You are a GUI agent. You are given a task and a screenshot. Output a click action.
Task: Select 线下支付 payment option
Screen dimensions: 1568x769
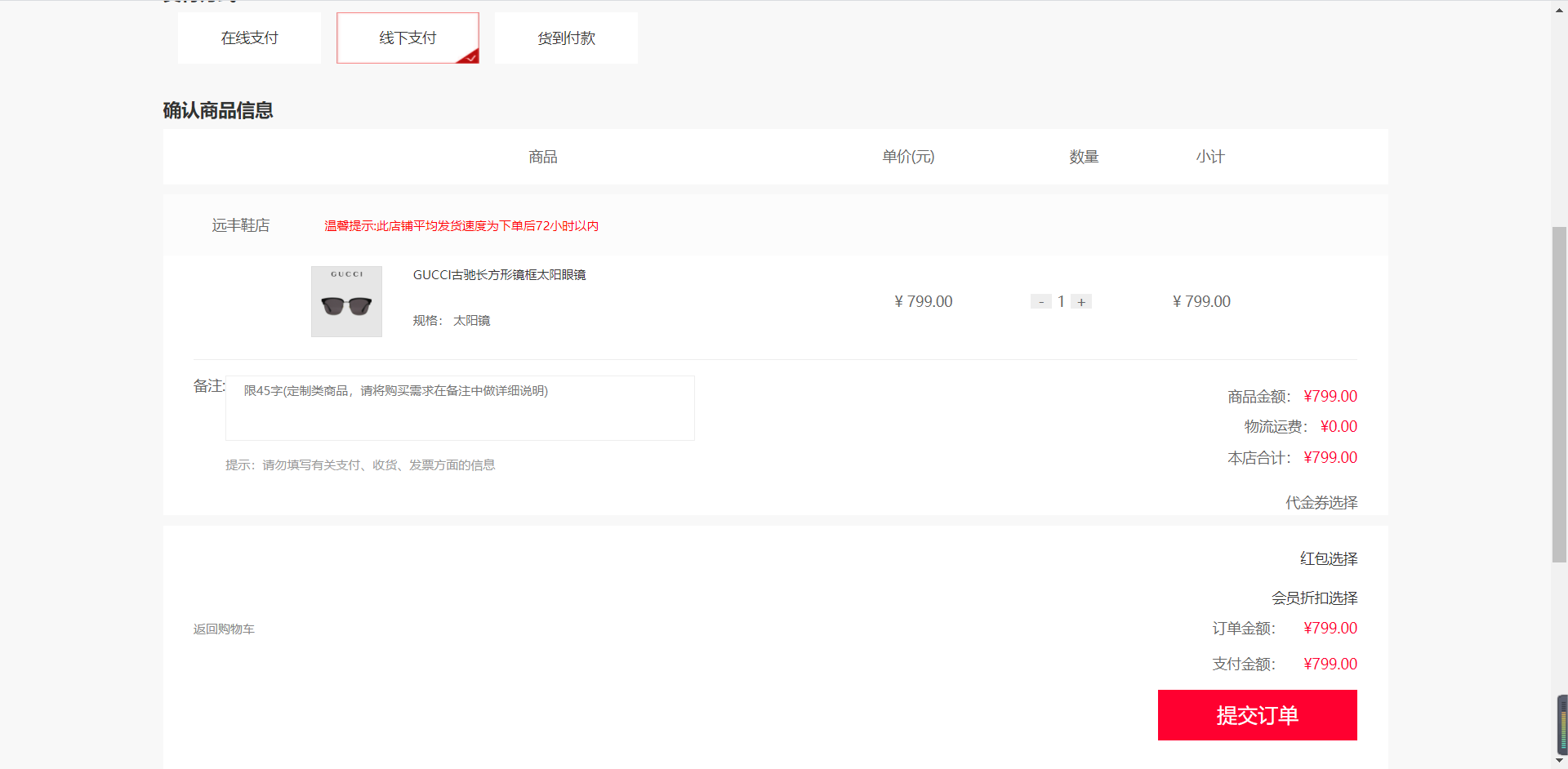click(x=408, y=38)
